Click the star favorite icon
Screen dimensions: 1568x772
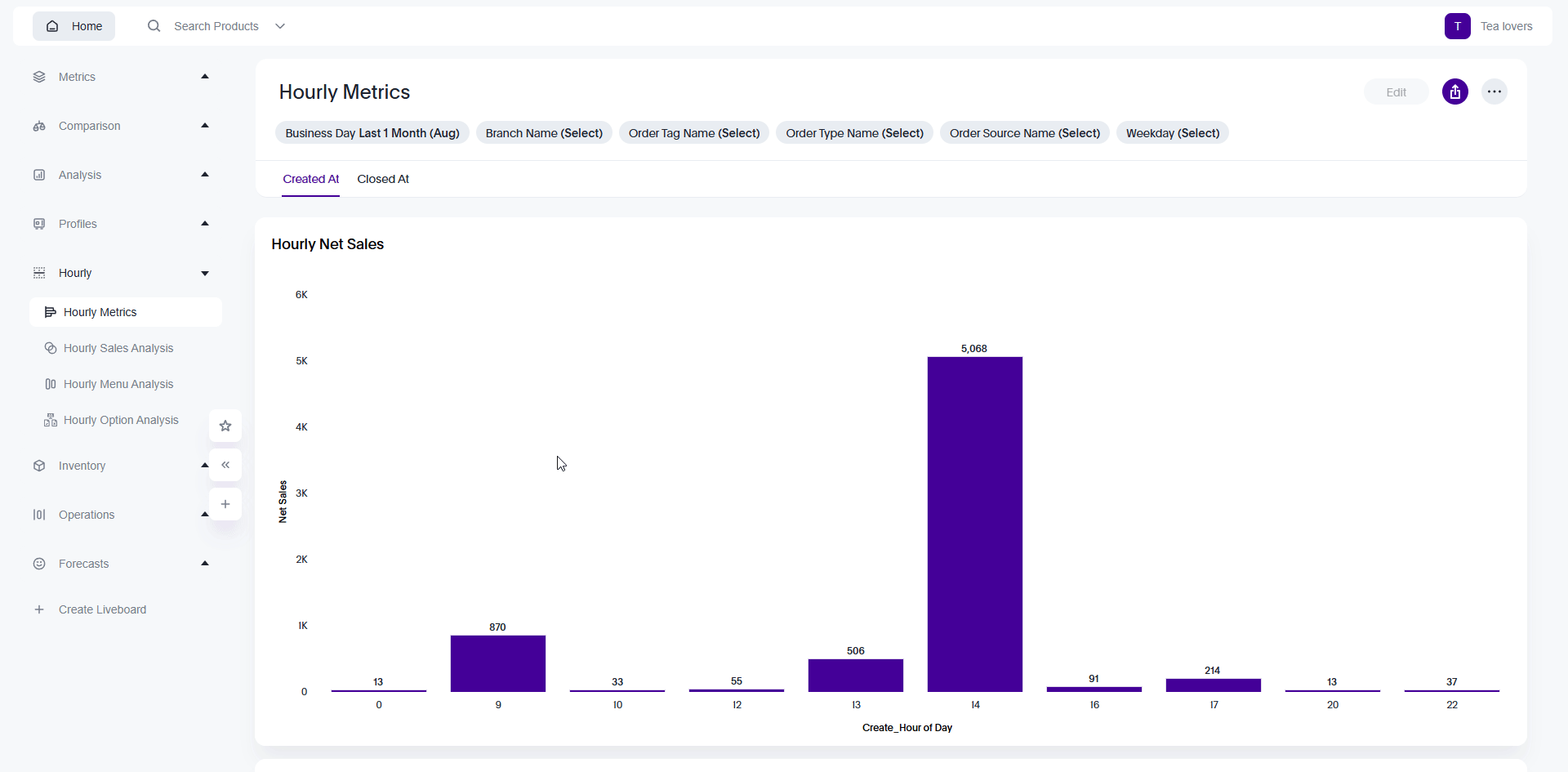pyautogui.click(x=225, y=426)
